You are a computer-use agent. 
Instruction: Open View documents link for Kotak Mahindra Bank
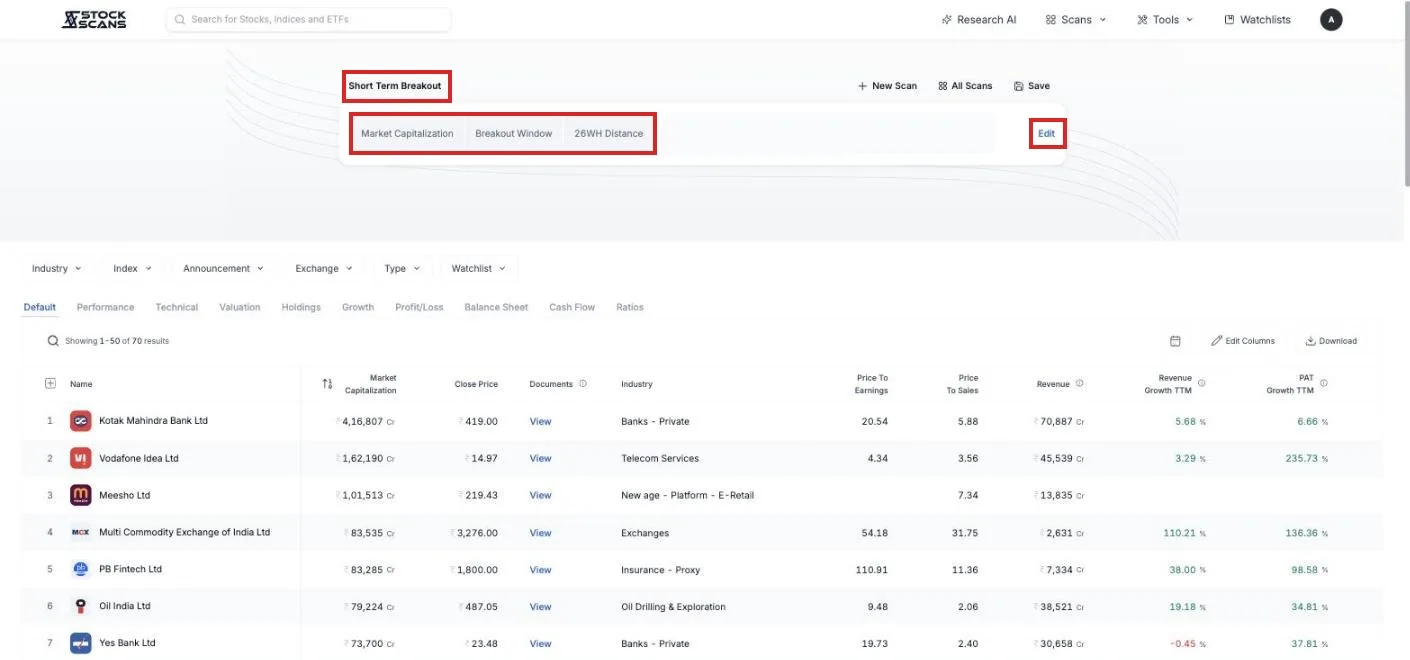[x=541, y=421]
